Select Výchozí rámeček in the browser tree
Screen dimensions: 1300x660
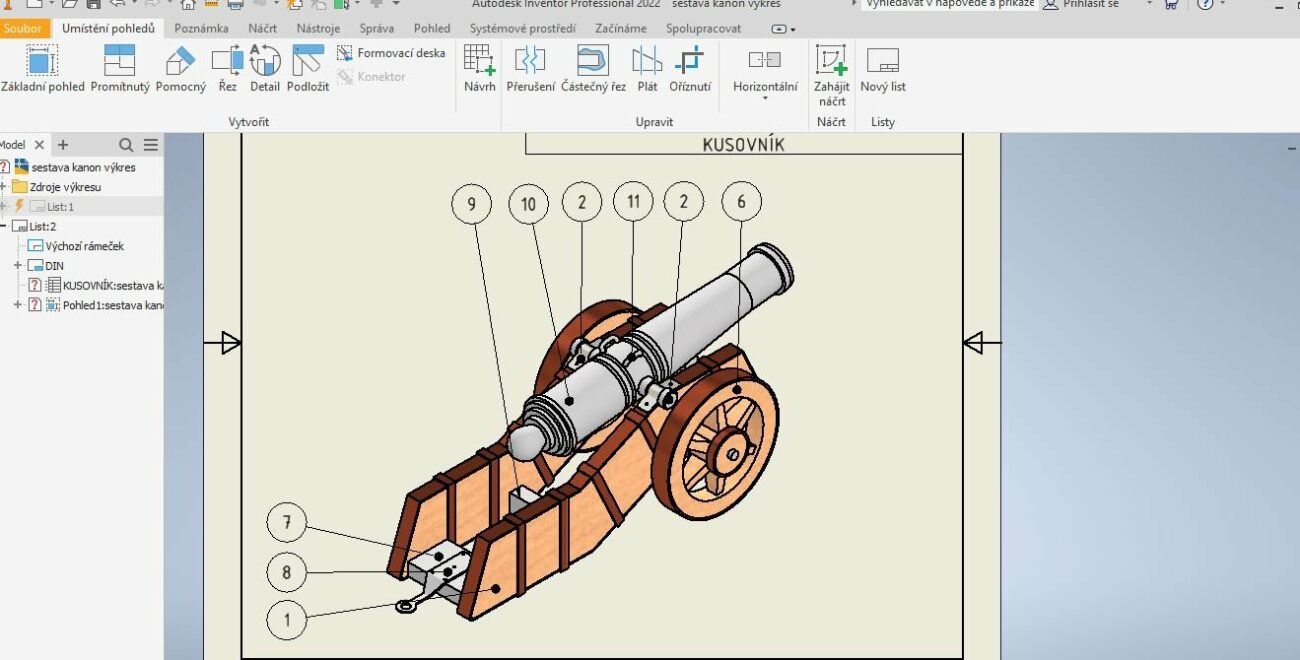pyautogui.click(x=84, y=246)
